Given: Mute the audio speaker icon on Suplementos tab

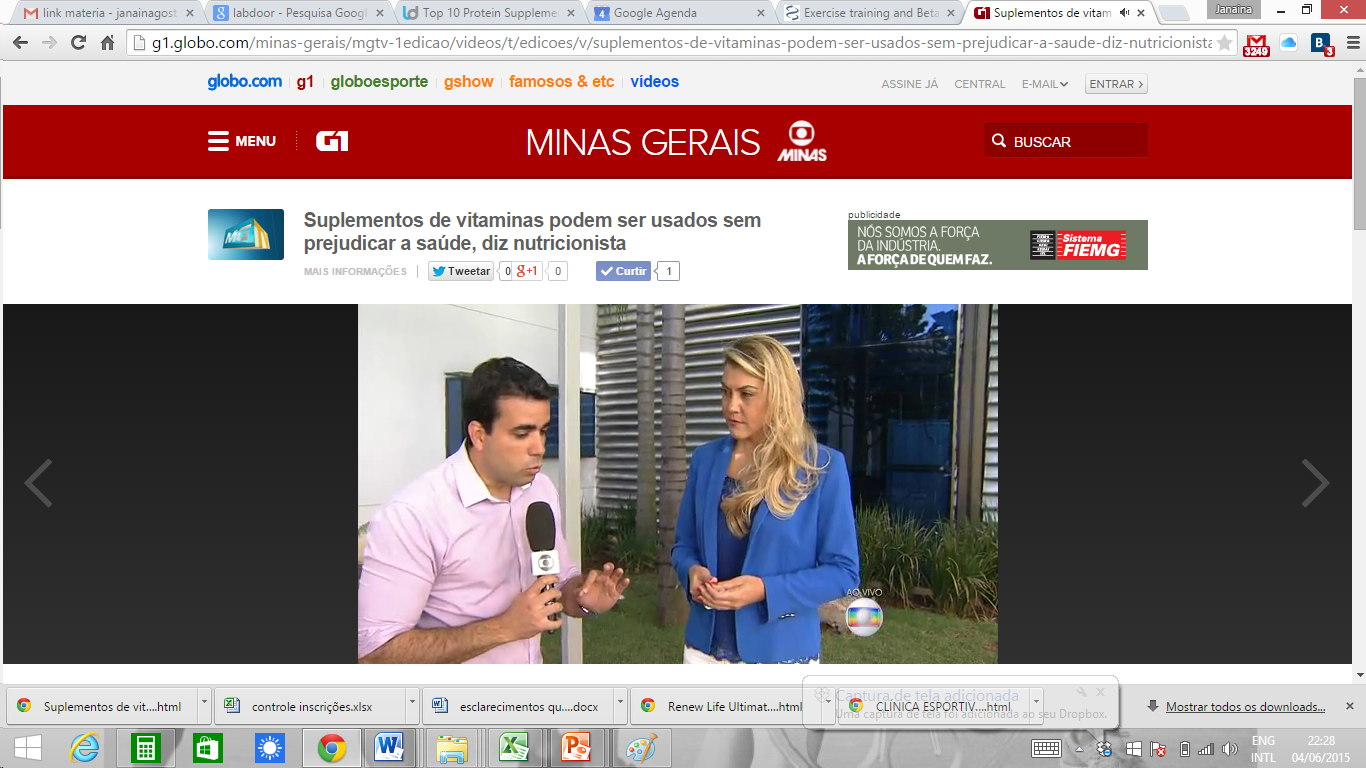Looking at the screenshot, I should tap(1125, 13).
